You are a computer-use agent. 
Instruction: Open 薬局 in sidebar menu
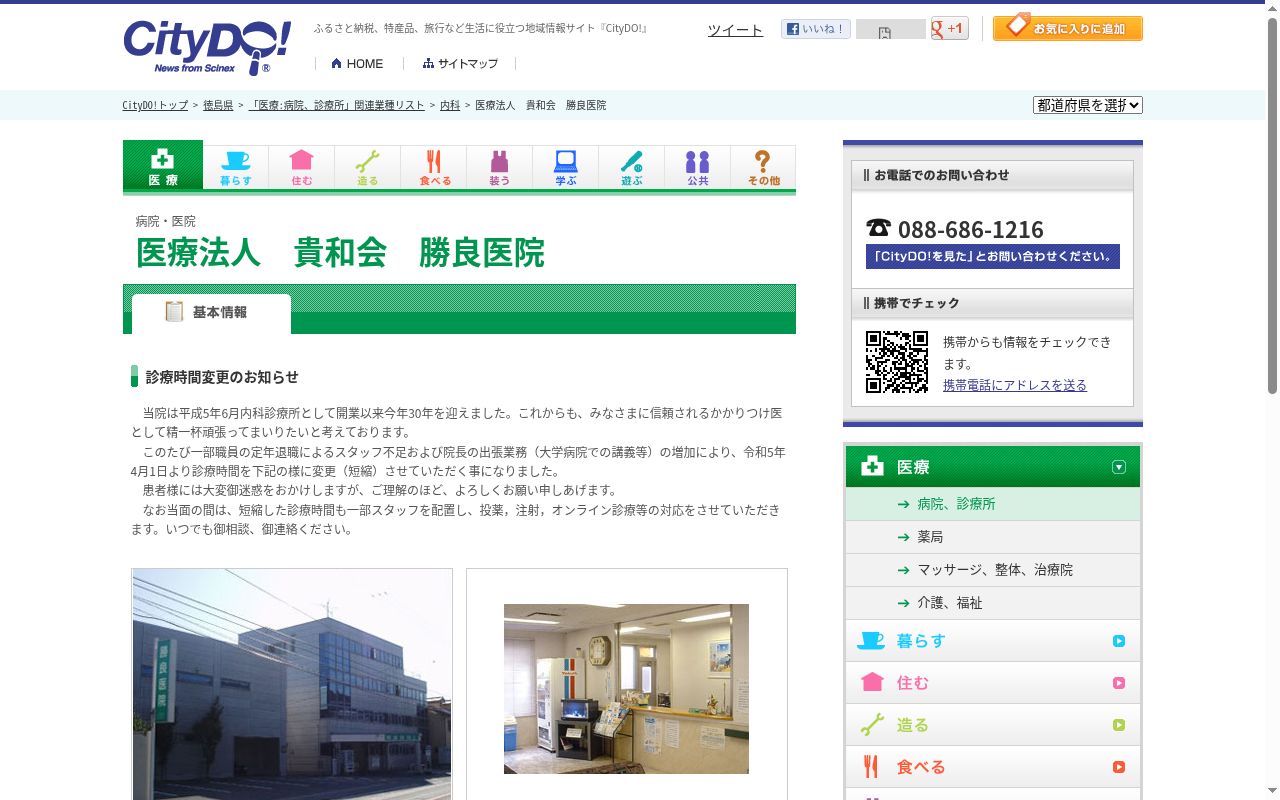[x=992, y=537]
